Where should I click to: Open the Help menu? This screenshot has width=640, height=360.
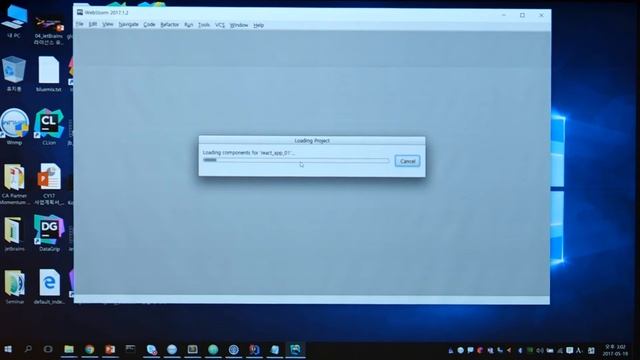click(x=258, y=25)
